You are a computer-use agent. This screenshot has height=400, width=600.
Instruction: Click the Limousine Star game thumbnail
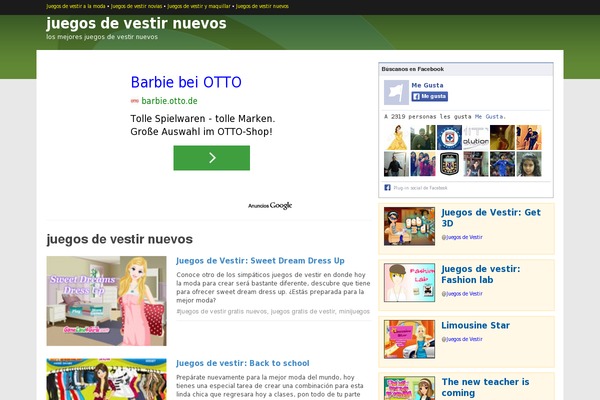pyautogui.click(x=409, y=339)
